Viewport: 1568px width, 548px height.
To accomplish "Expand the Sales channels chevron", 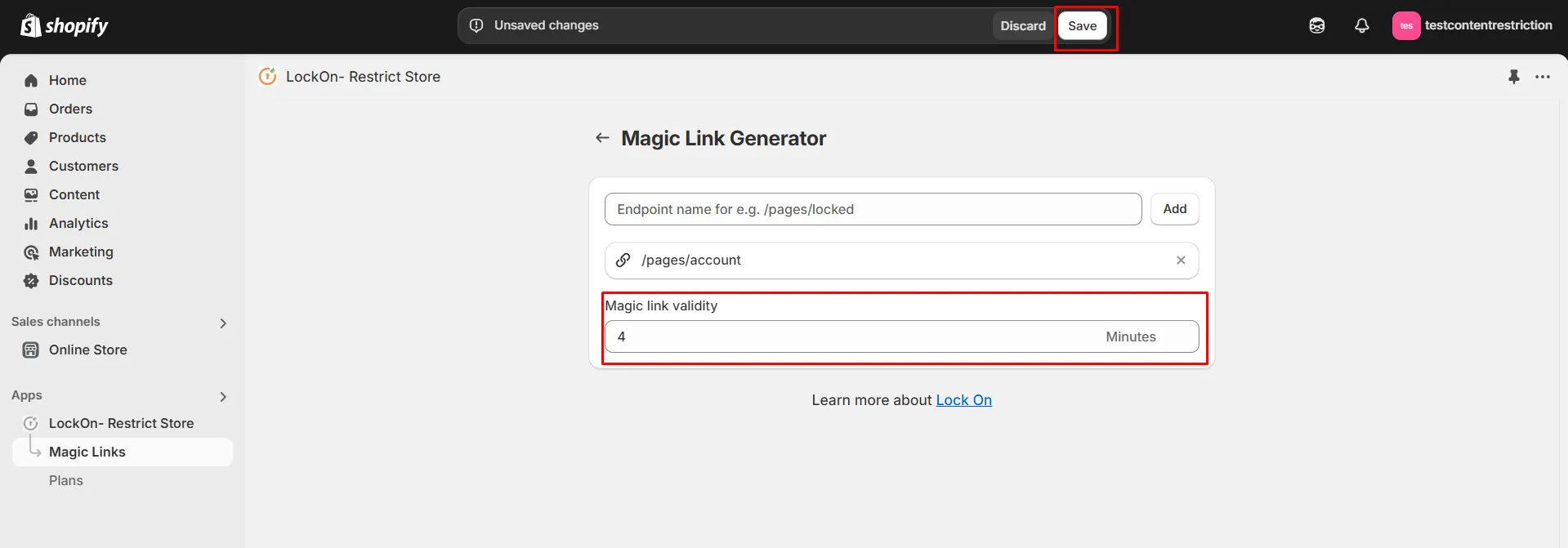I will (223, 323).
